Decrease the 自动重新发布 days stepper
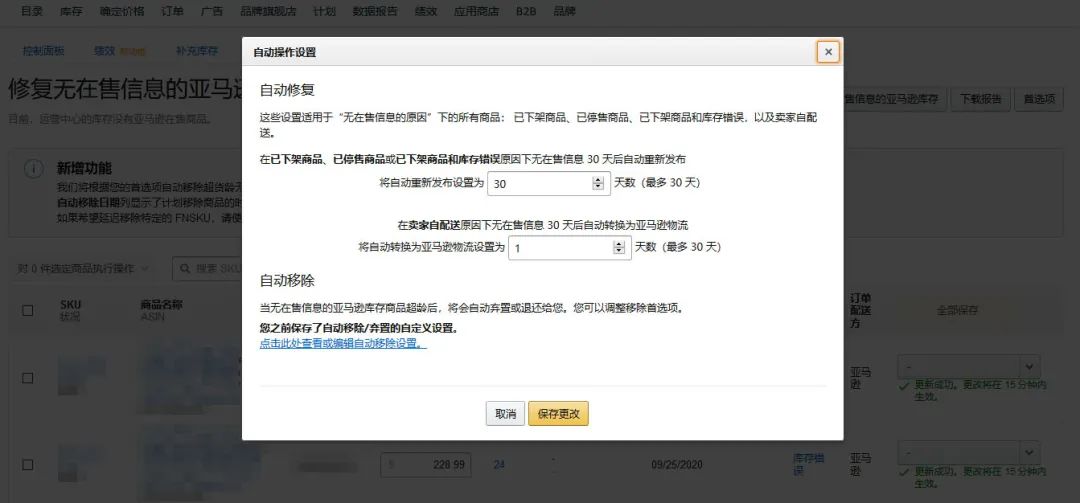 598,187
